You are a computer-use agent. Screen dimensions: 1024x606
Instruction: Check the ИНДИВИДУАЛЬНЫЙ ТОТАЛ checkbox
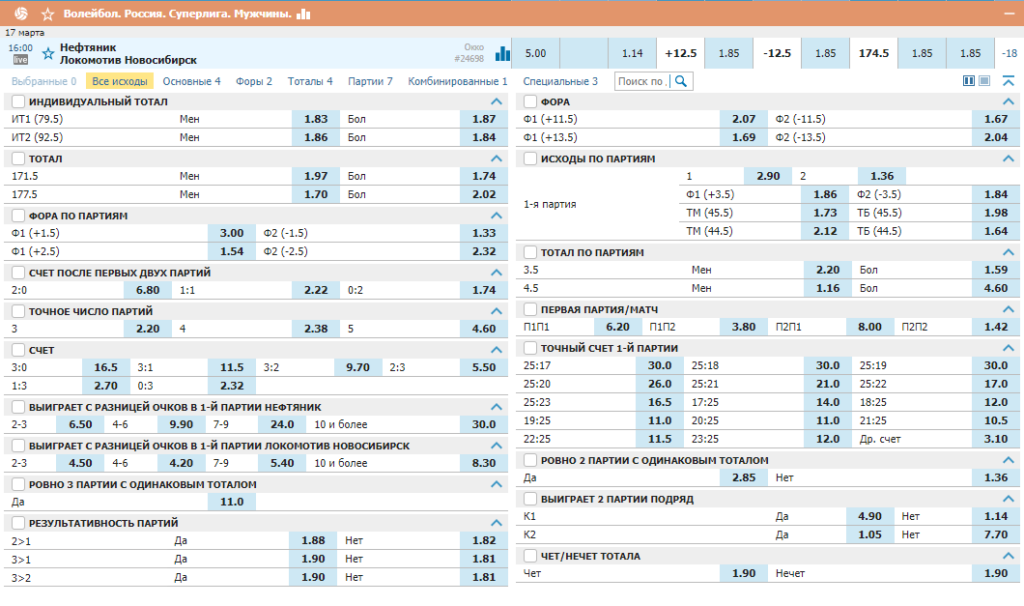(x=18, y=101)
